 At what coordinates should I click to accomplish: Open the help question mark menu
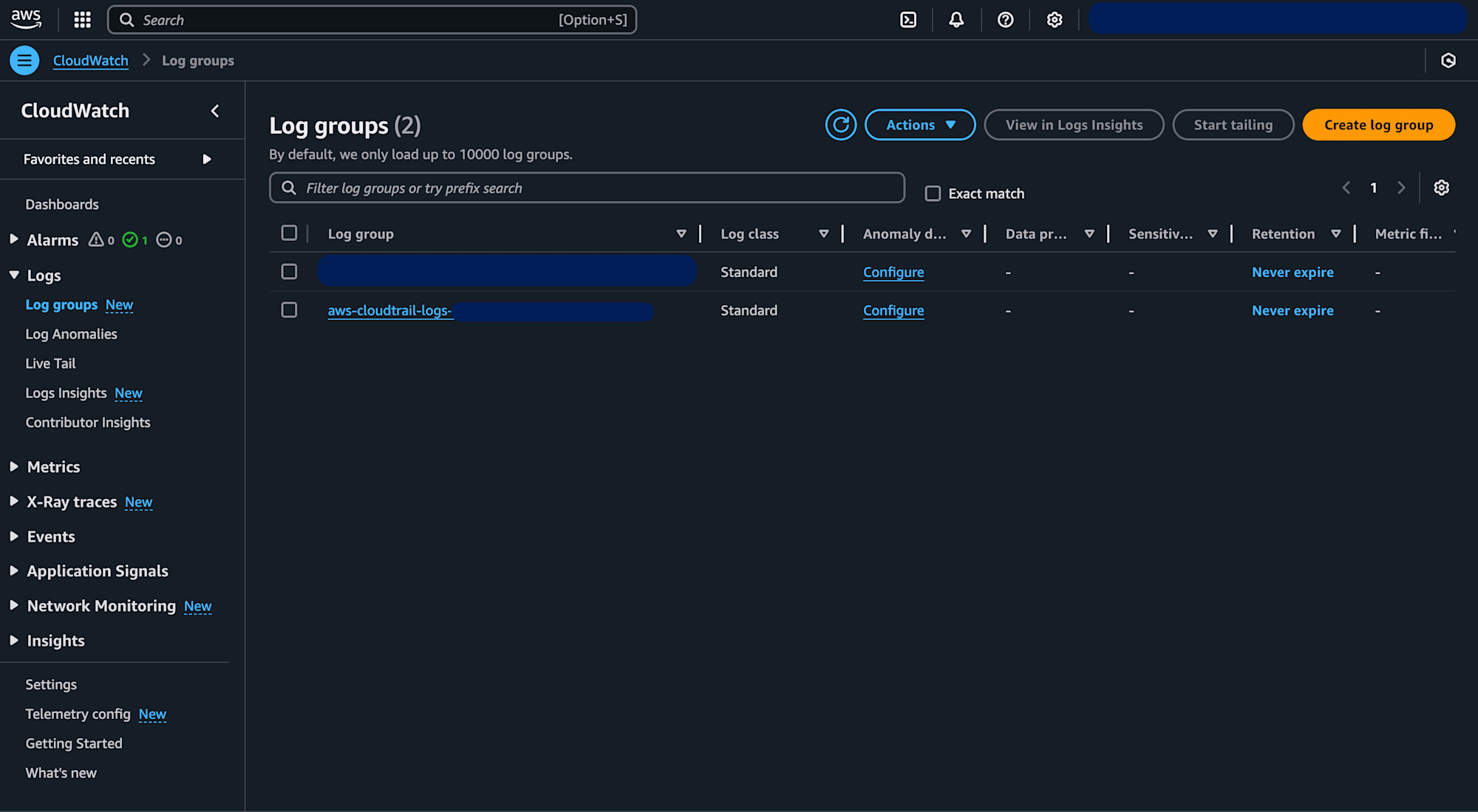pyautogui.click(x=1005, y=20)
